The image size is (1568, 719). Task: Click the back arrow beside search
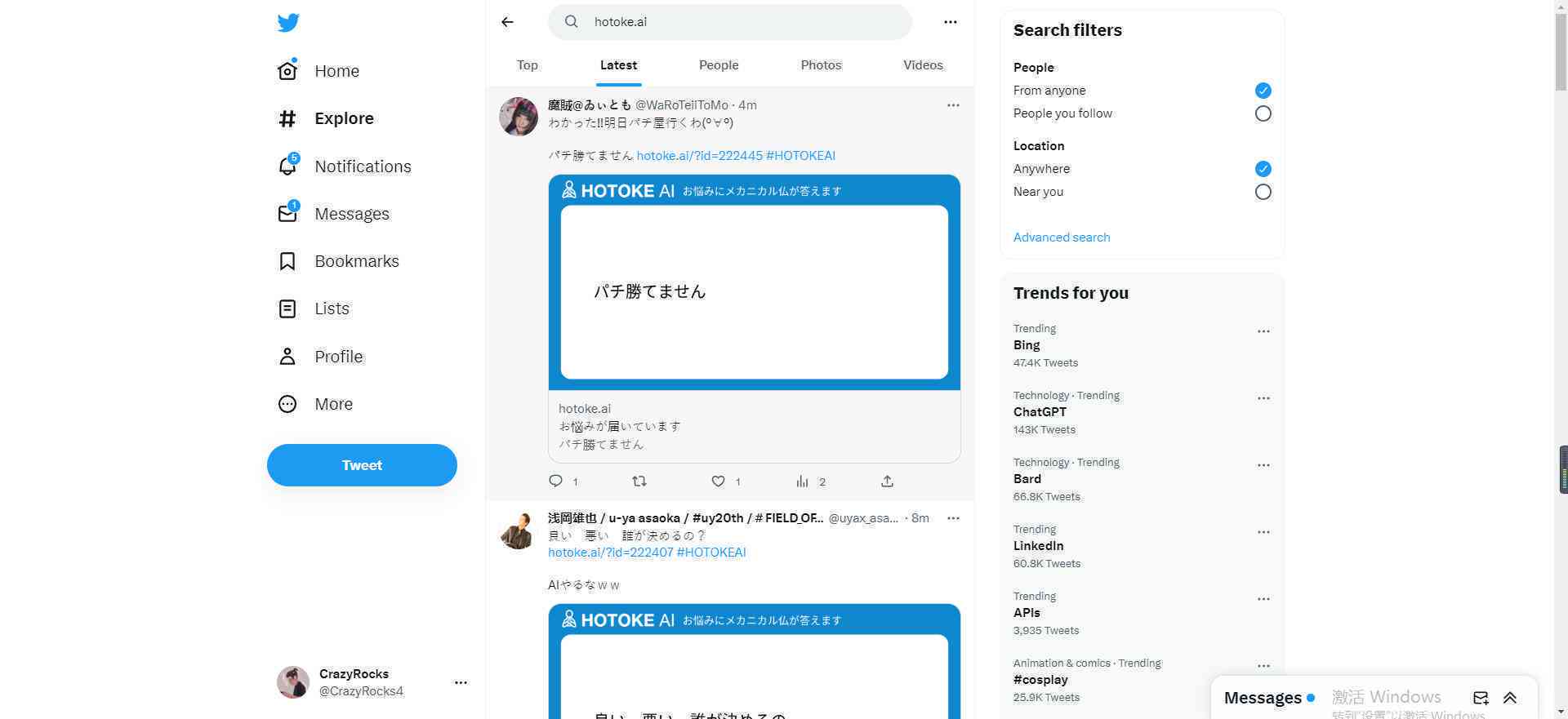pyautogui.click(x=508, y=22)
